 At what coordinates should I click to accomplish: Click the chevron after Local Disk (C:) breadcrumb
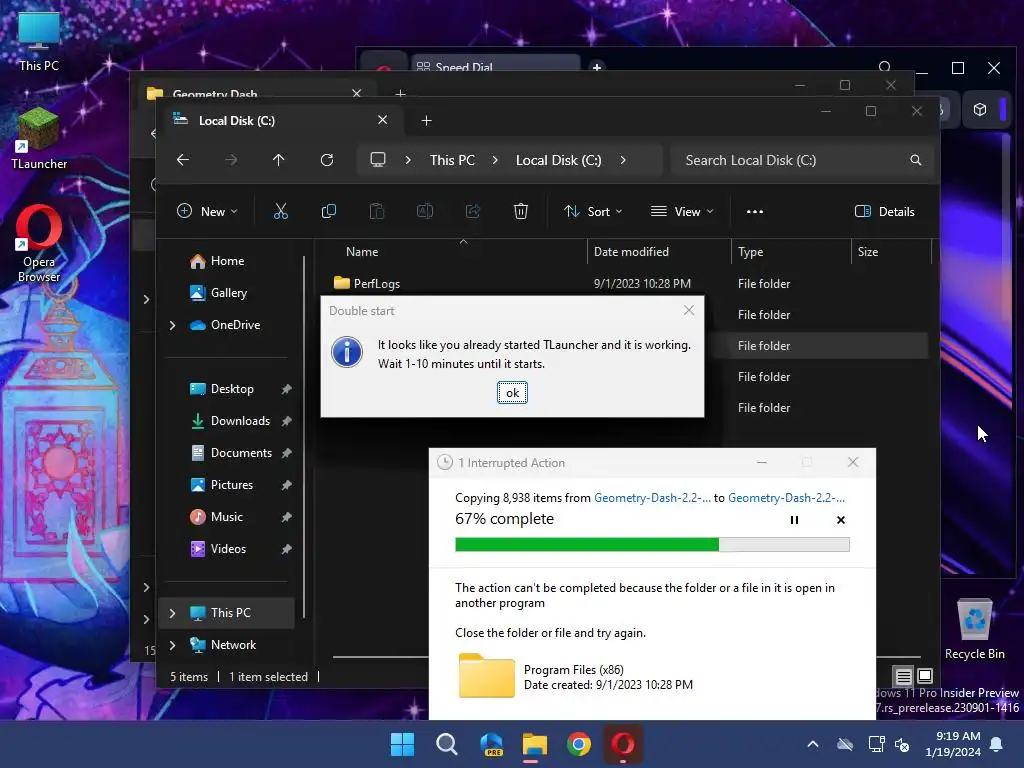(x=623, y=160)
